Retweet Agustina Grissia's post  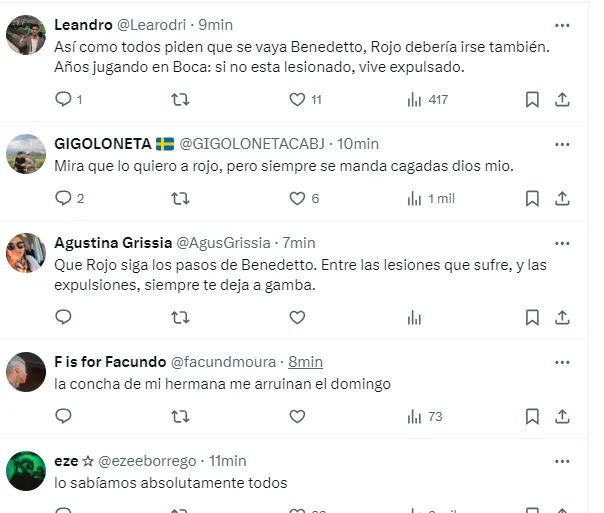tap(180, 317)
